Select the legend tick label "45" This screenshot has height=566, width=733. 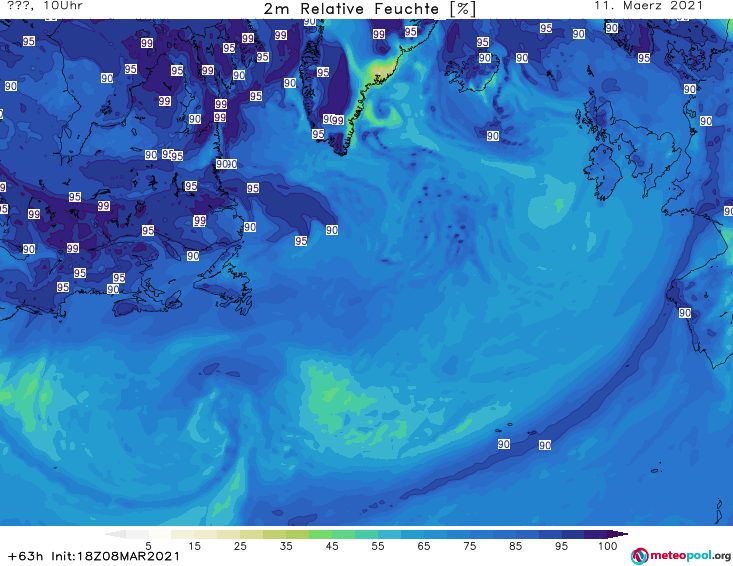point(332,546)
